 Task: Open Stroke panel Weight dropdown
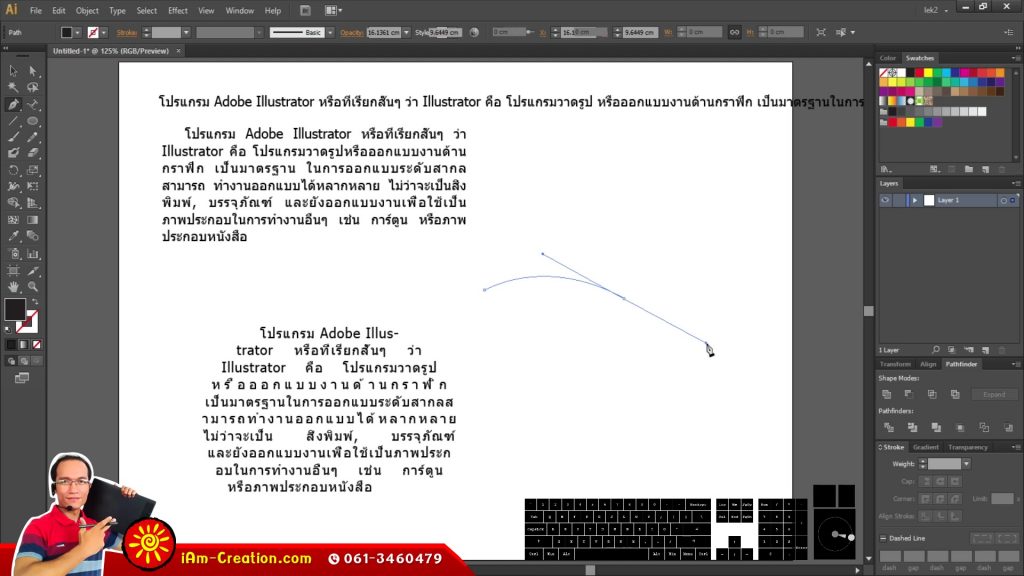tap(966, 464)
